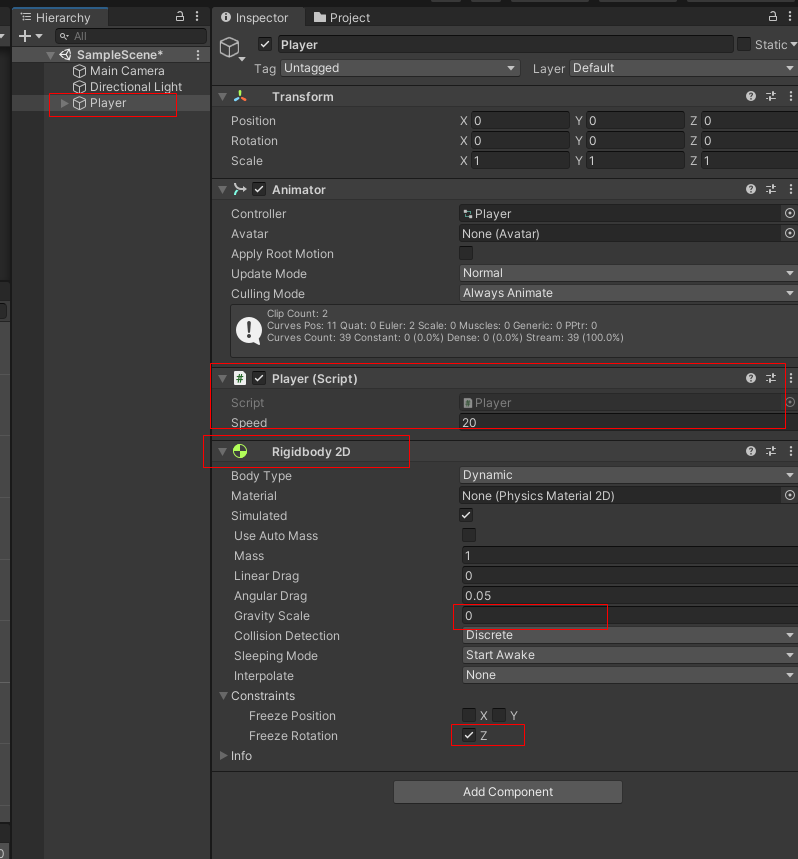Toggle the Static checkbox

tap(744, 44)
